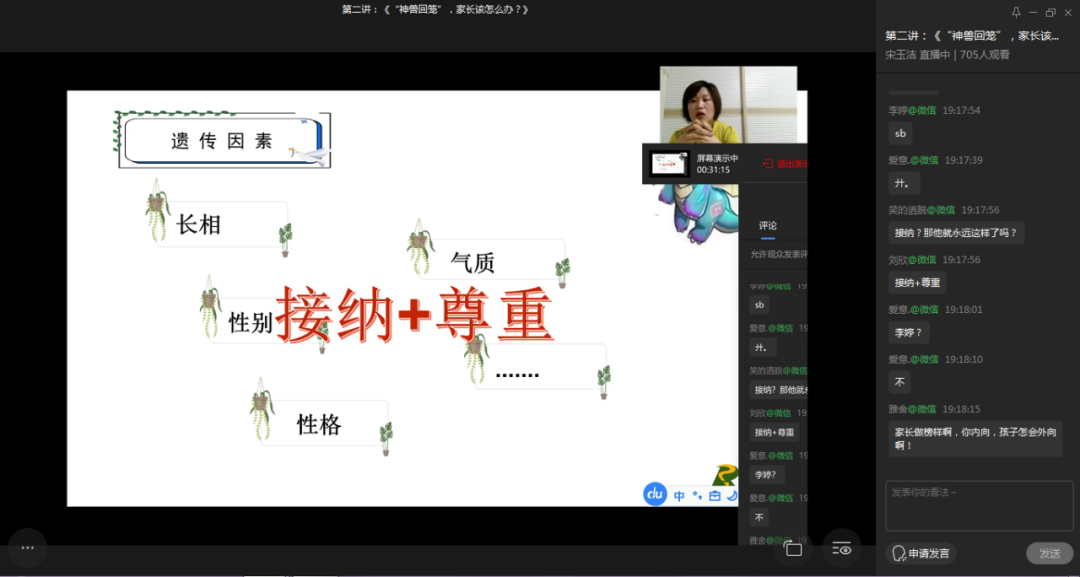This screenshot has height=577, width=1080.
Task: Click the live title in the right panel
Action: pyautogui.click(x=971, y=36)
